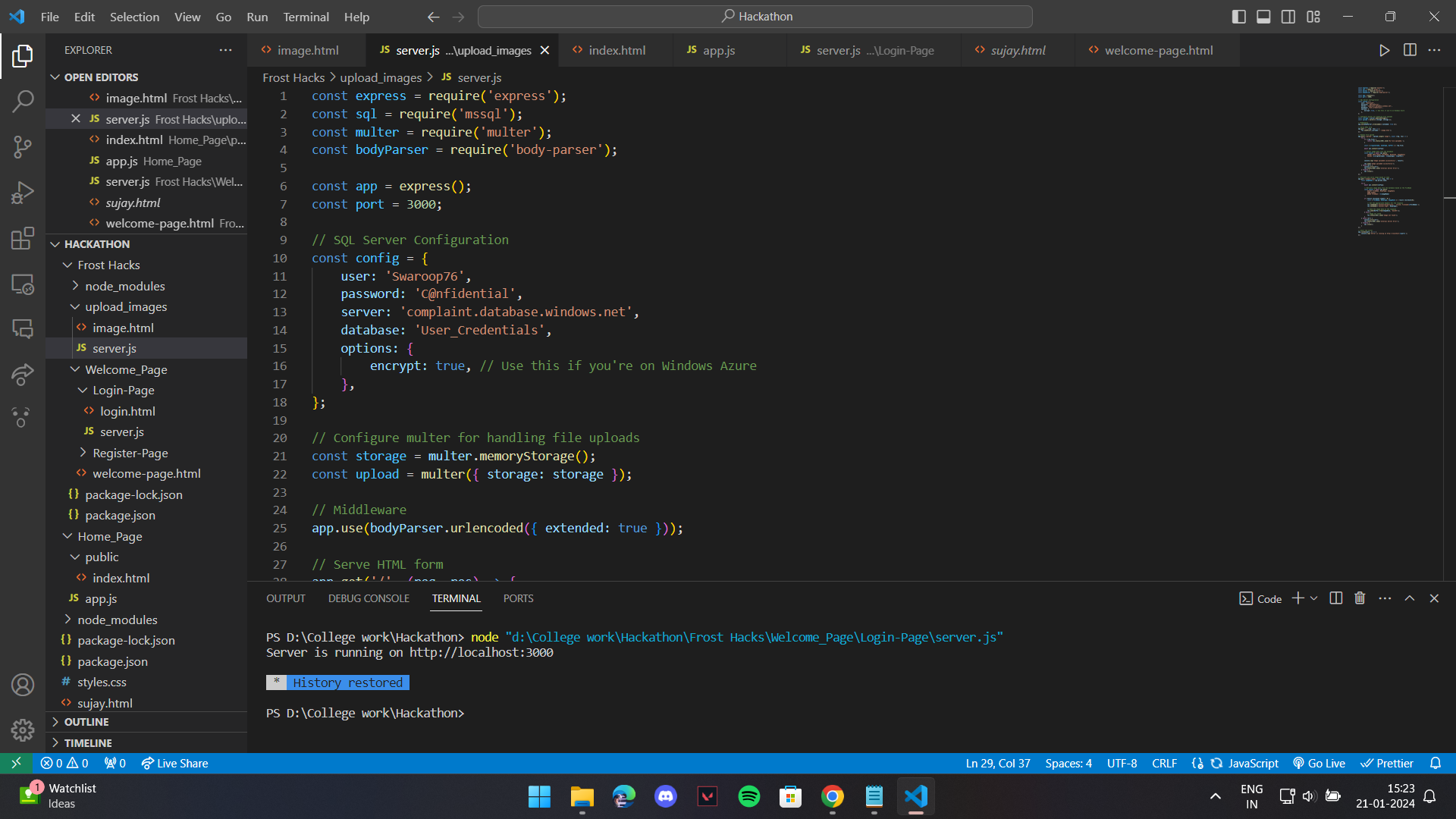The height and width of the screenshot is (819, 1456).
Task: Kill terminal with the trash icon
Action: tap(1360, 598)
